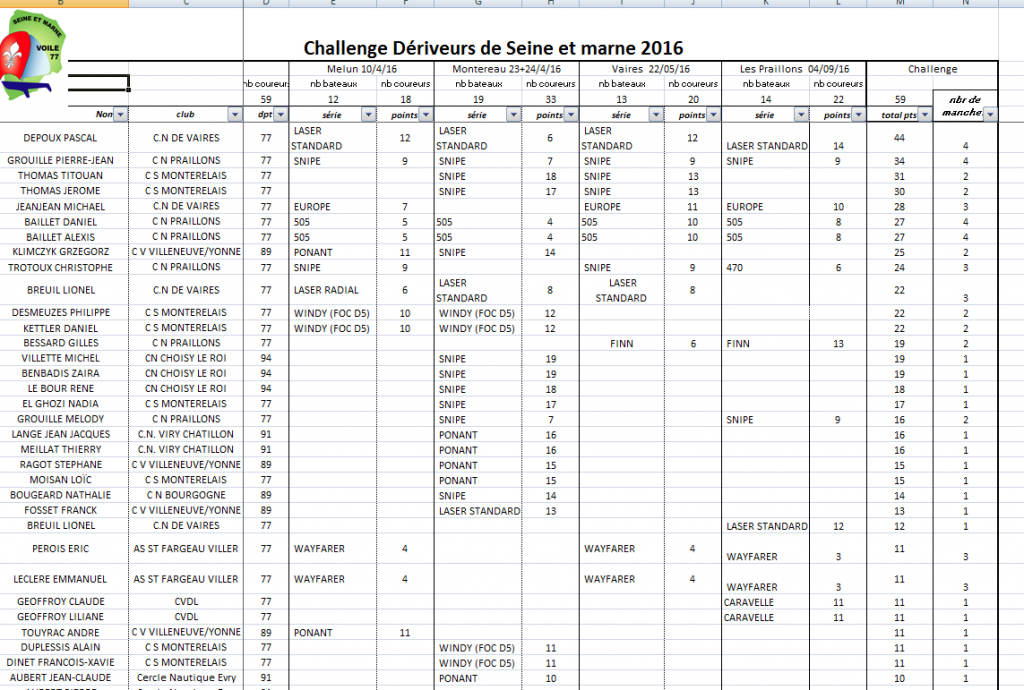
Task: Select the Vaires 22/05/16 header cell
Action: point(650,69)
